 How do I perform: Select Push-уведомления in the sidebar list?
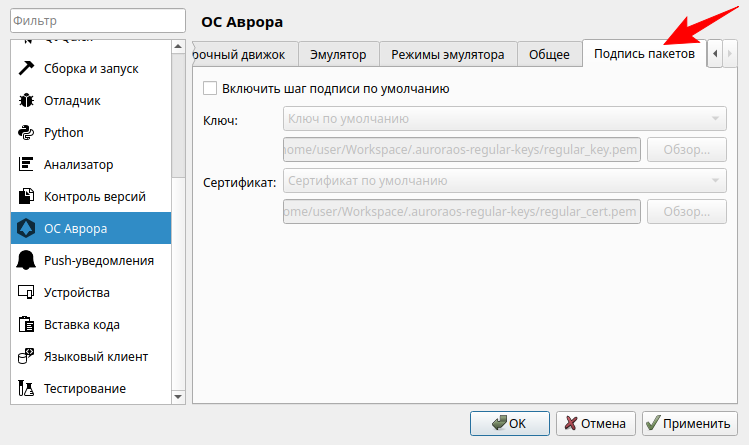[x=91, y=260]
